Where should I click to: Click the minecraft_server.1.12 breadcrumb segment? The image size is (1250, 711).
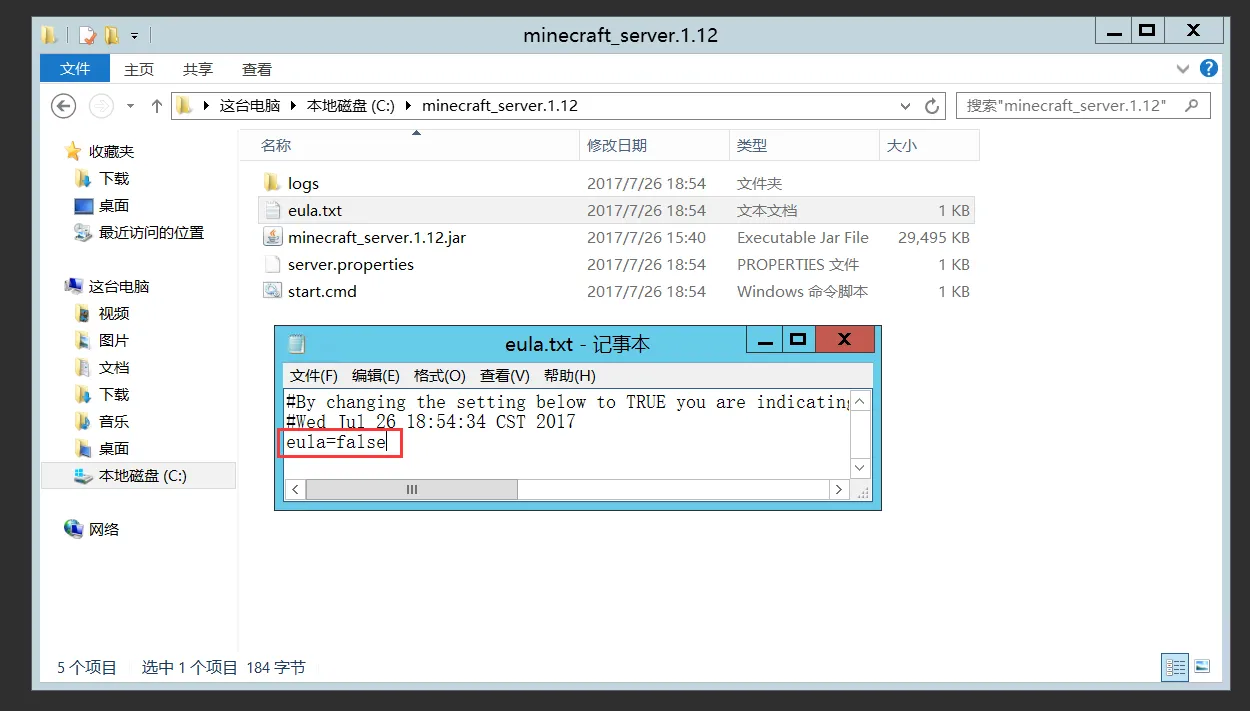point(500,105)
